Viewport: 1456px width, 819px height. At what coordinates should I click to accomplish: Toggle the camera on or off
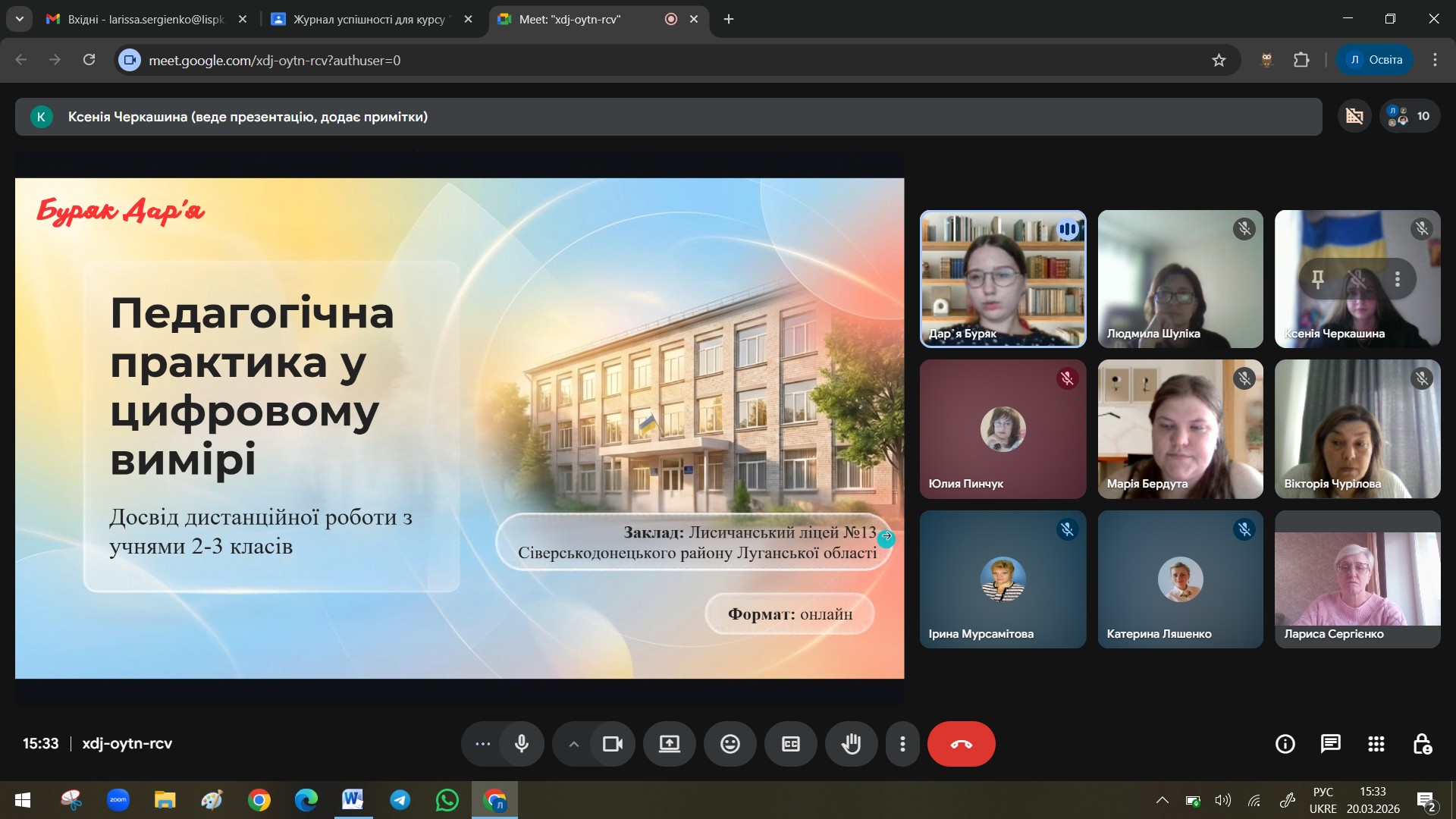coord(612,744)
